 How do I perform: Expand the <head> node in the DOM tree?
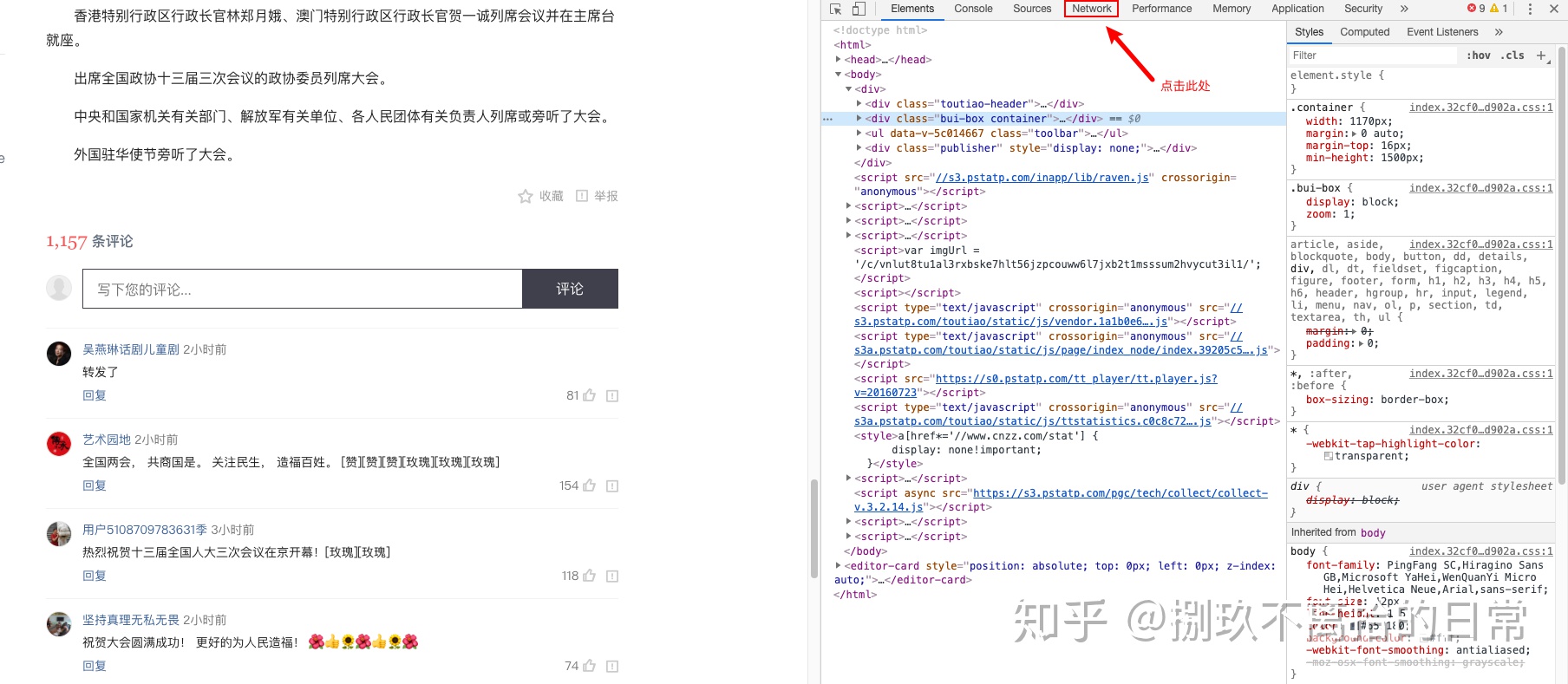coord(838,60)
